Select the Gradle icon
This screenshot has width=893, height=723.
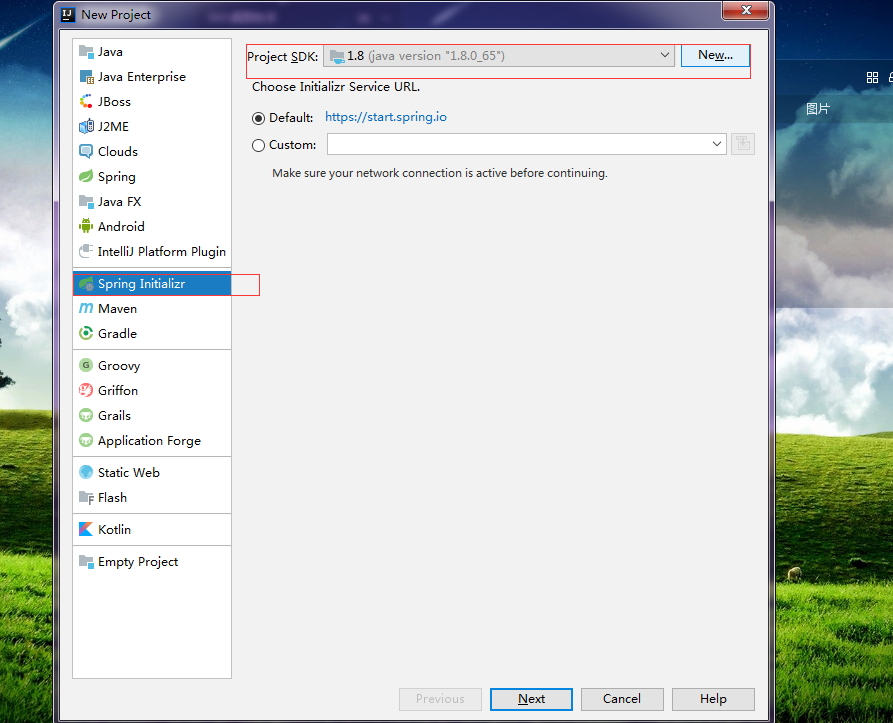click(x=86, y=334)
